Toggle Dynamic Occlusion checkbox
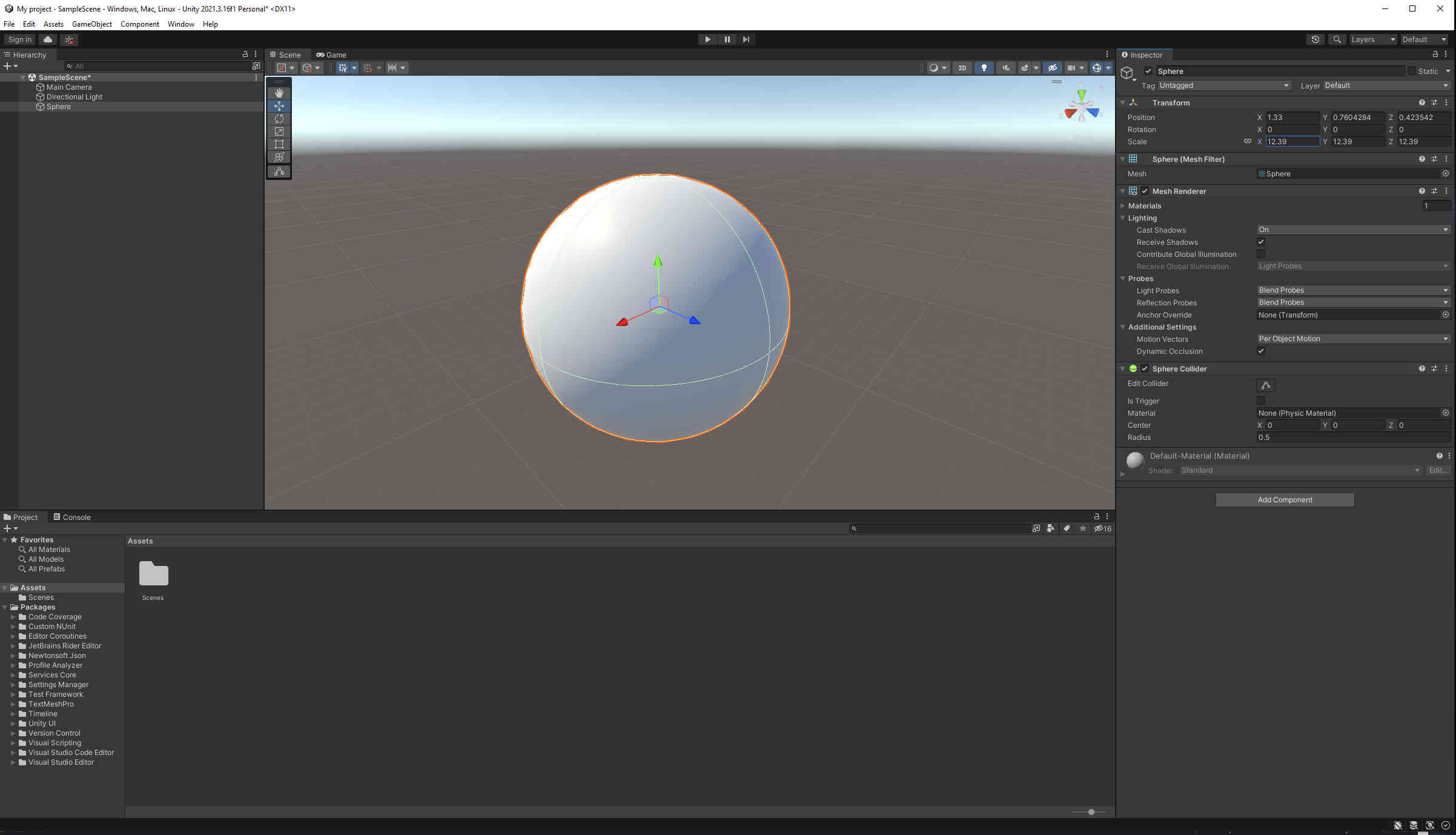Screen dimensions: 1456x835 pos(1261,351)
